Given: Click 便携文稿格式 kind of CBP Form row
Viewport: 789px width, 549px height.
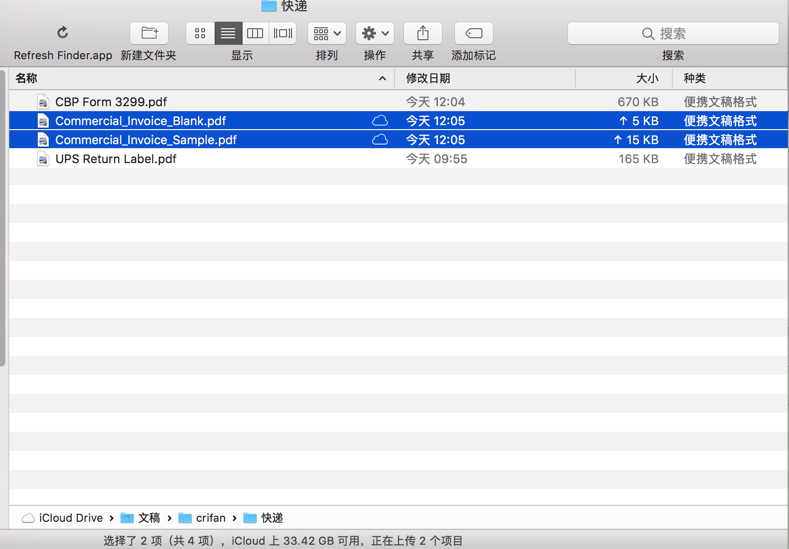Looking at the screenshot, I should [x=720, y=102].
